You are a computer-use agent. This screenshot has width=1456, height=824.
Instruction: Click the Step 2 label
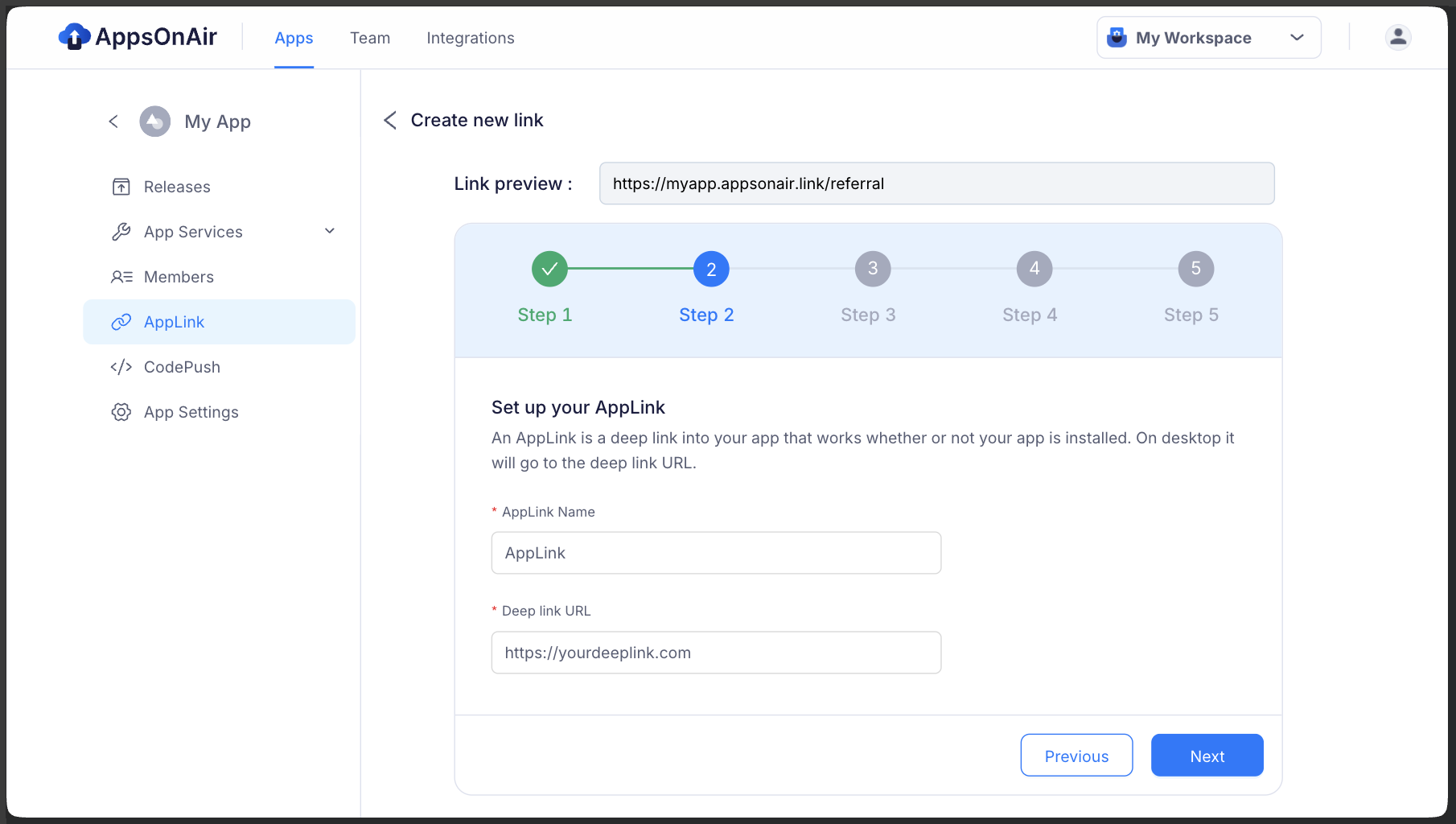(x=706, y=315)
